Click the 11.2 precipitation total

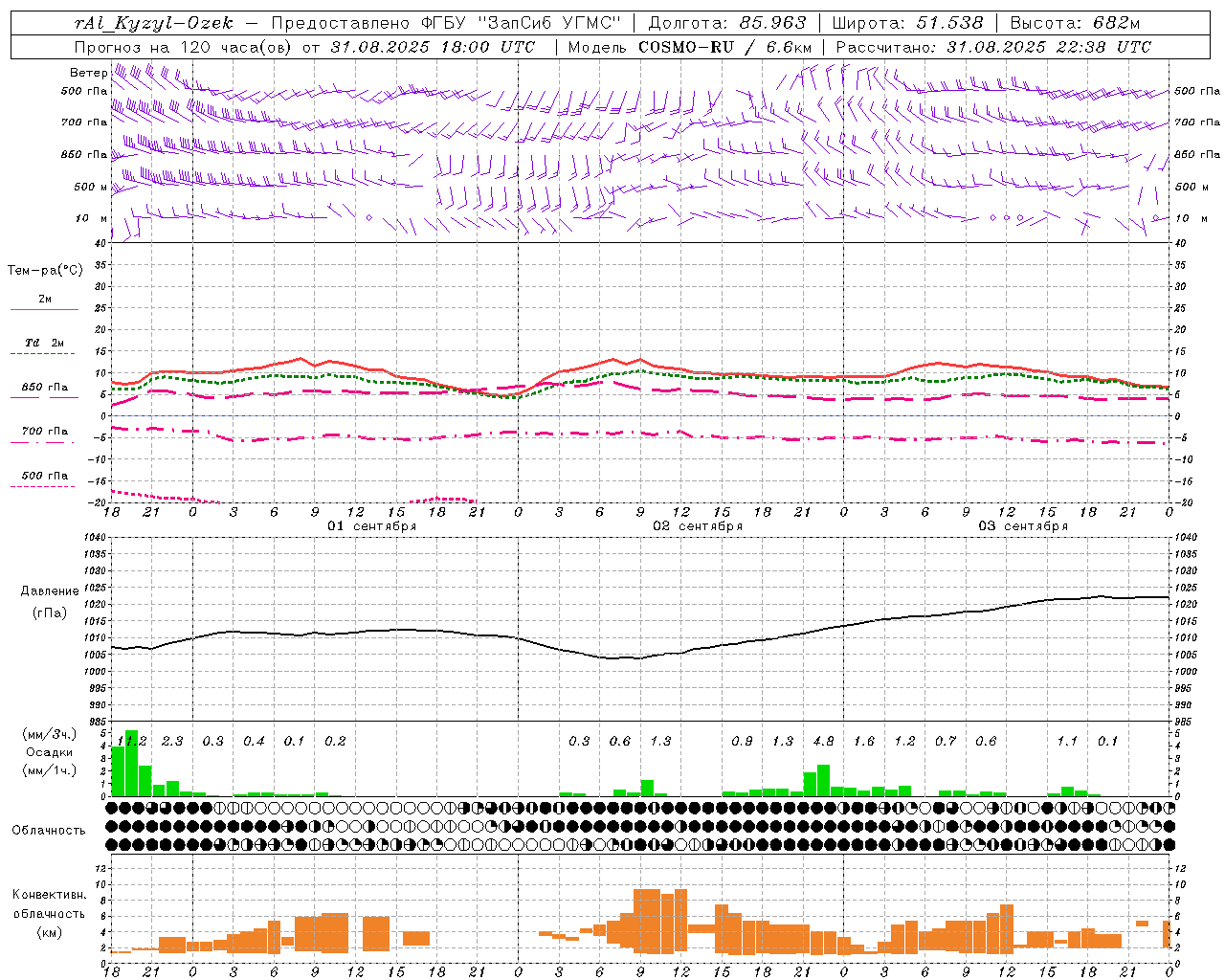[132, 741]
